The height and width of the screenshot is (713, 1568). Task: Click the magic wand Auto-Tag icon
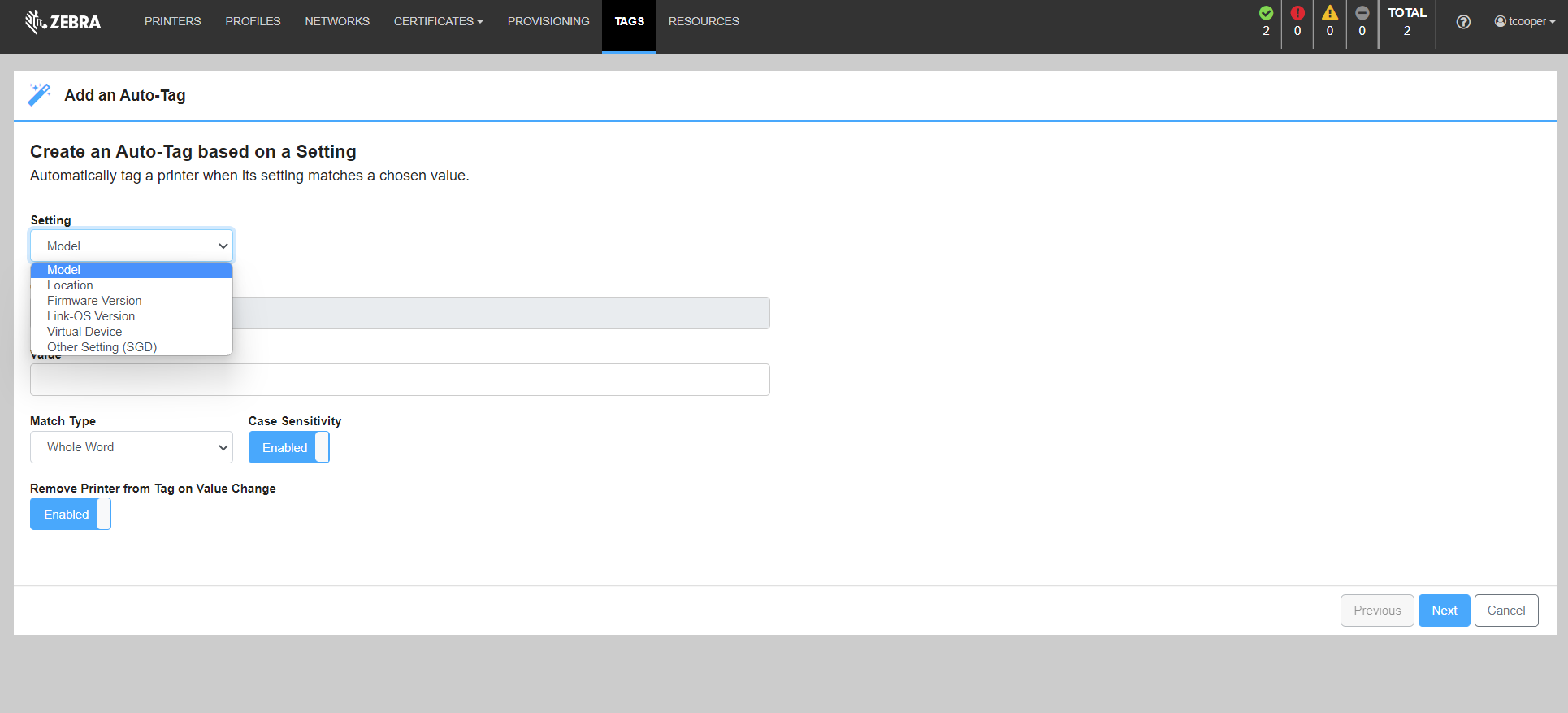(x=39, y=95)
